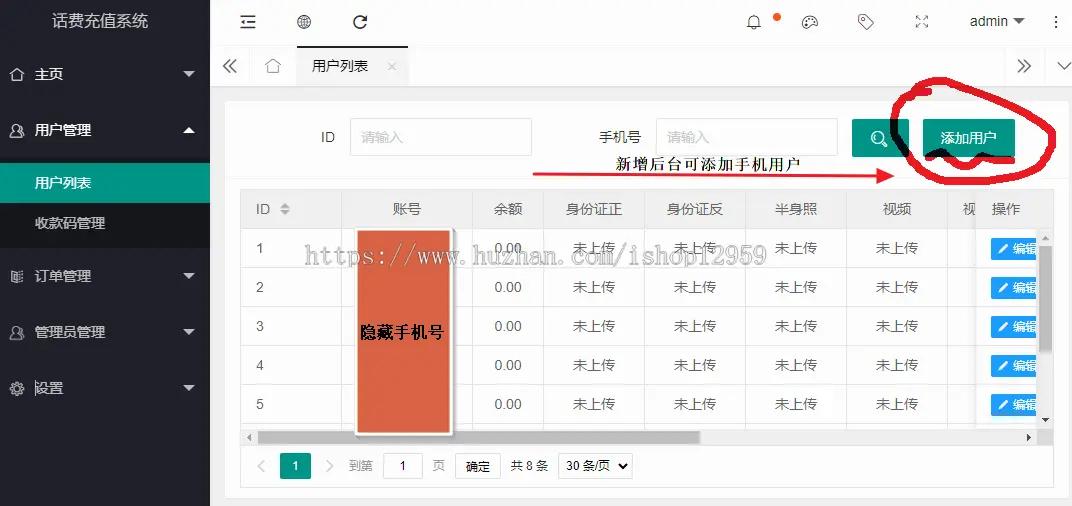Focus the 手机号 input field

pyautogui.click(x=746, y=137)
